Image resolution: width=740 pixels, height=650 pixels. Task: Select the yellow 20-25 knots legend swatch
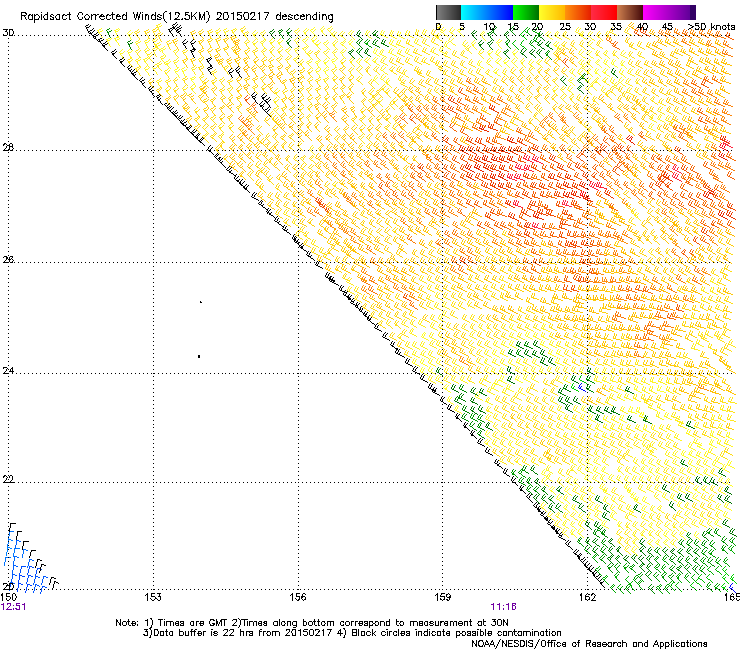(x=552, y=12)
